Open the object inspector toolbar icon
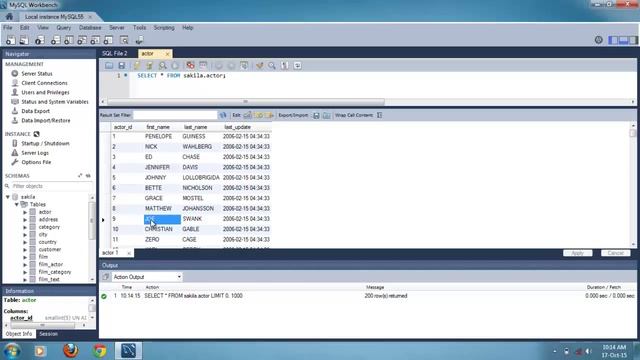Screen dimensions: 640x360 [39, 40]
